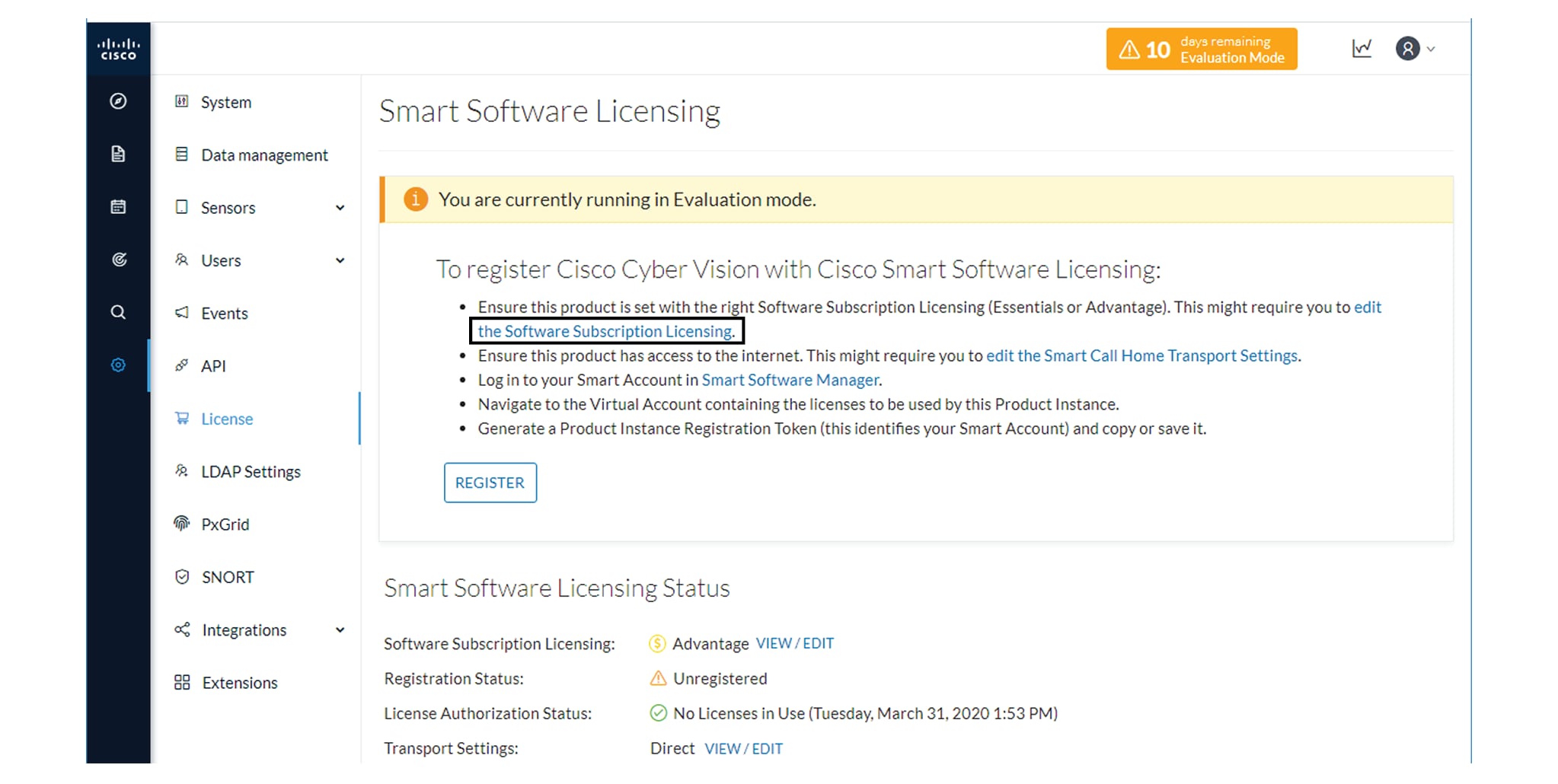The image size is (1558, 784).
Task: Click the Unregistered warning triangle icon
Action: point(658,678)
